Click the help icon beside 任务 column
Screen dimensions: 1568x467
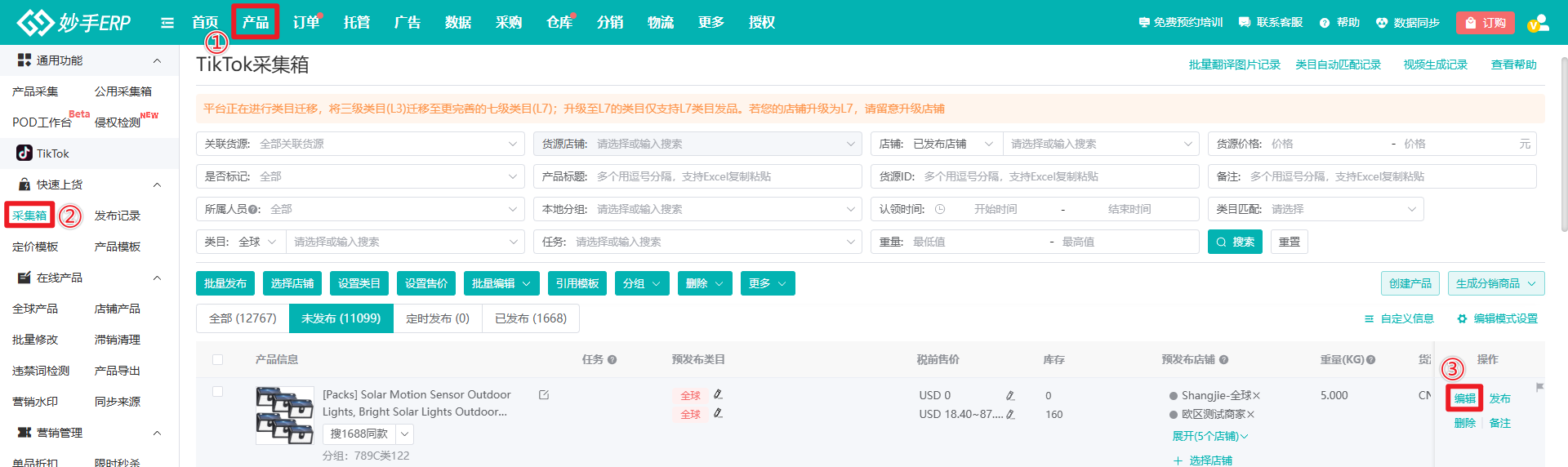tap(612, 359)
